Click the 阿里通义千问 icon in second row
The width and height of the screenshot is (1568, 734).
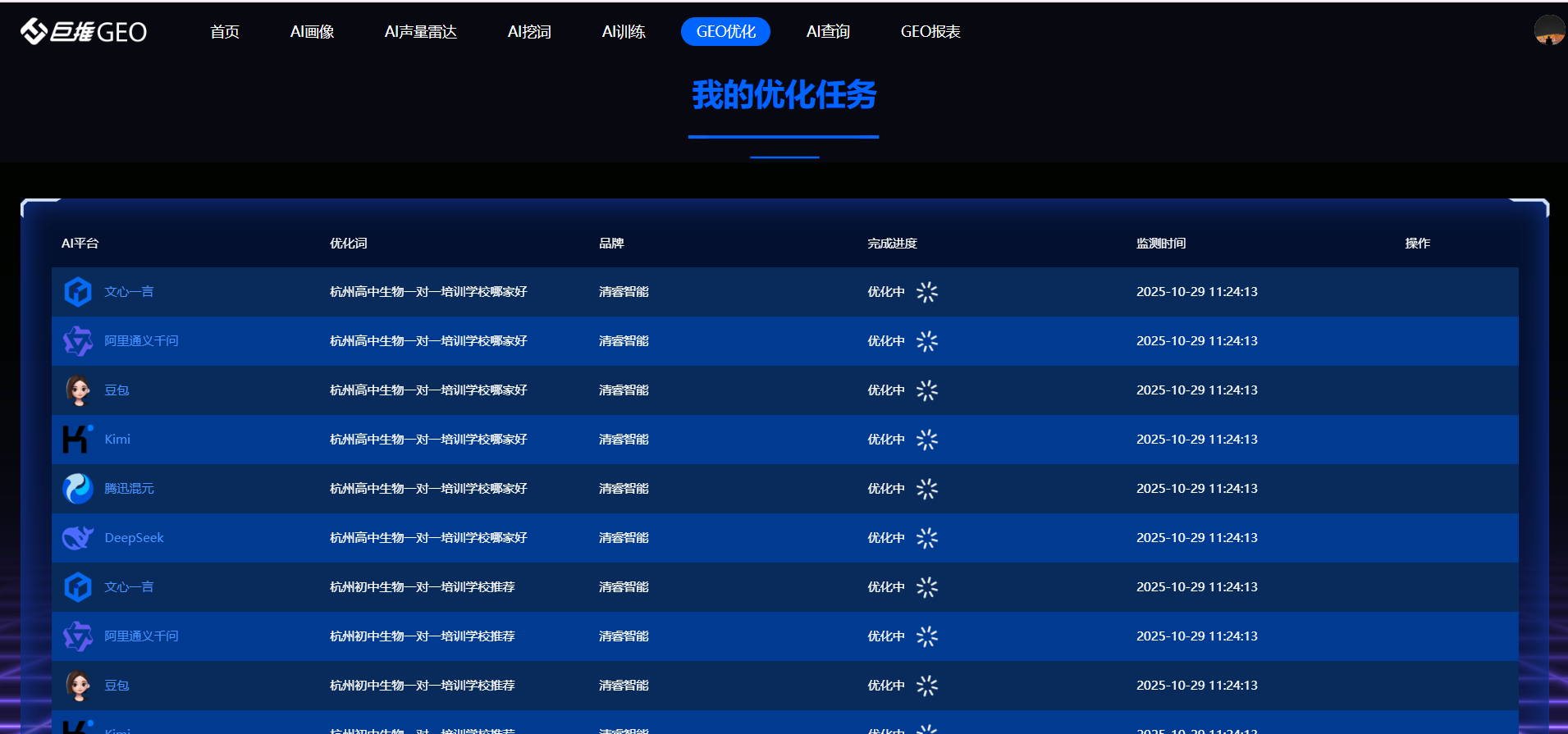point(78,341)
